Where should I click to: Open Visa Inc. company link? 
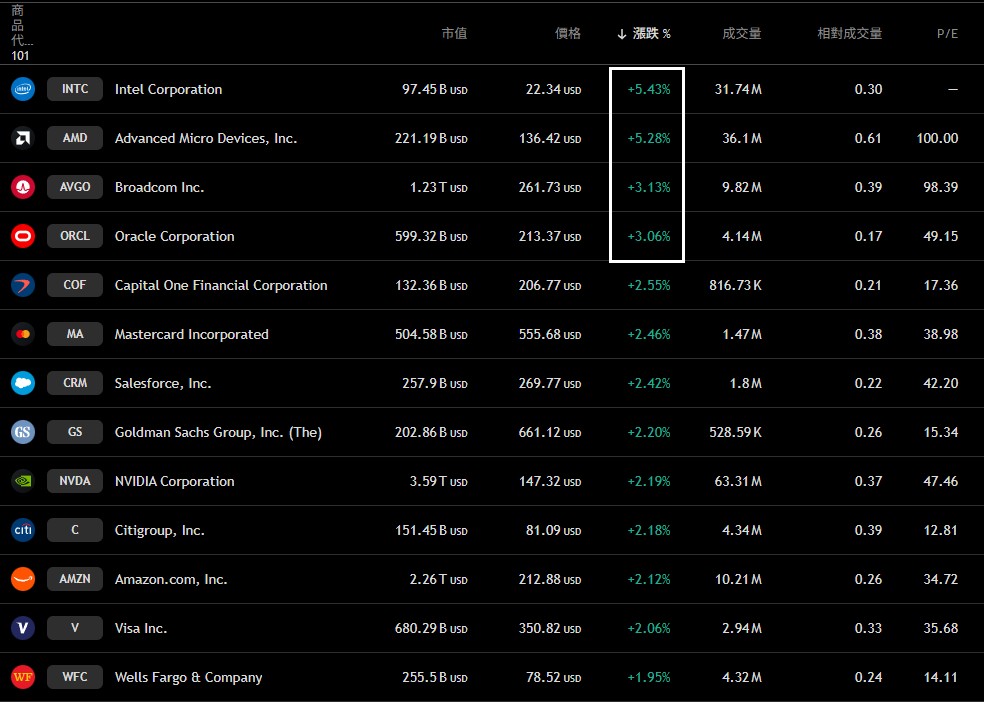pos(141,628)
